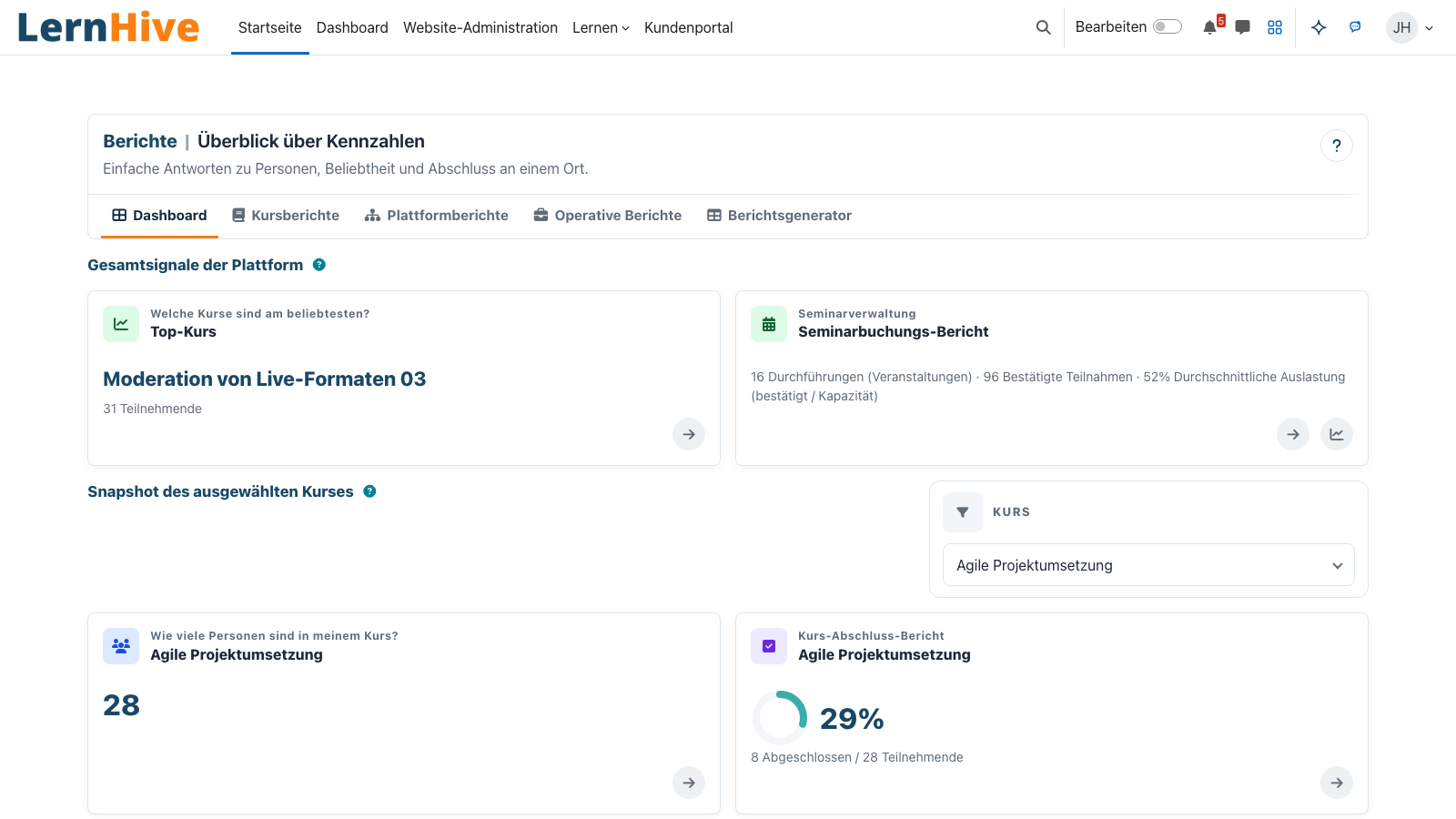Screen dimensions: 1456x819
Task: Open Kundenportal menu item
Action: point(689,27)
